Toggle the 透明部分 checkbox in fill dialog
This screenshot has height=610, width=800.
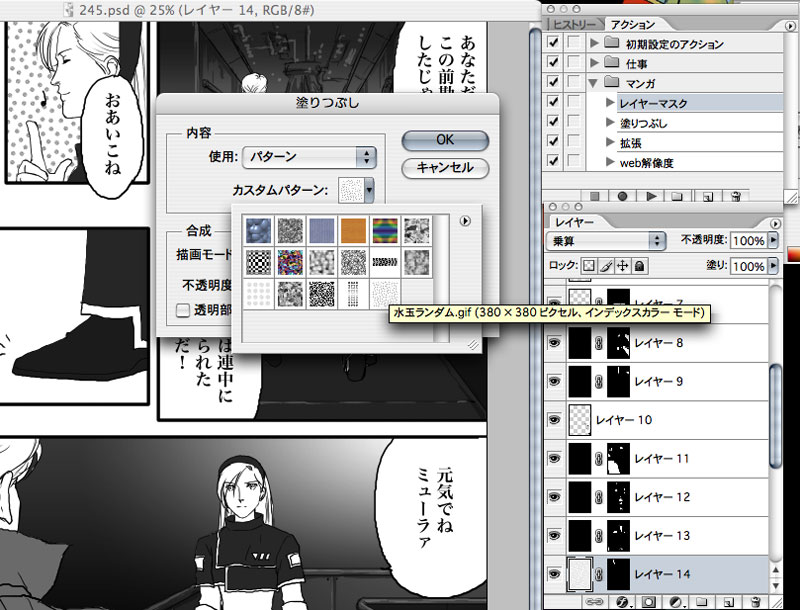click(182, 310)
